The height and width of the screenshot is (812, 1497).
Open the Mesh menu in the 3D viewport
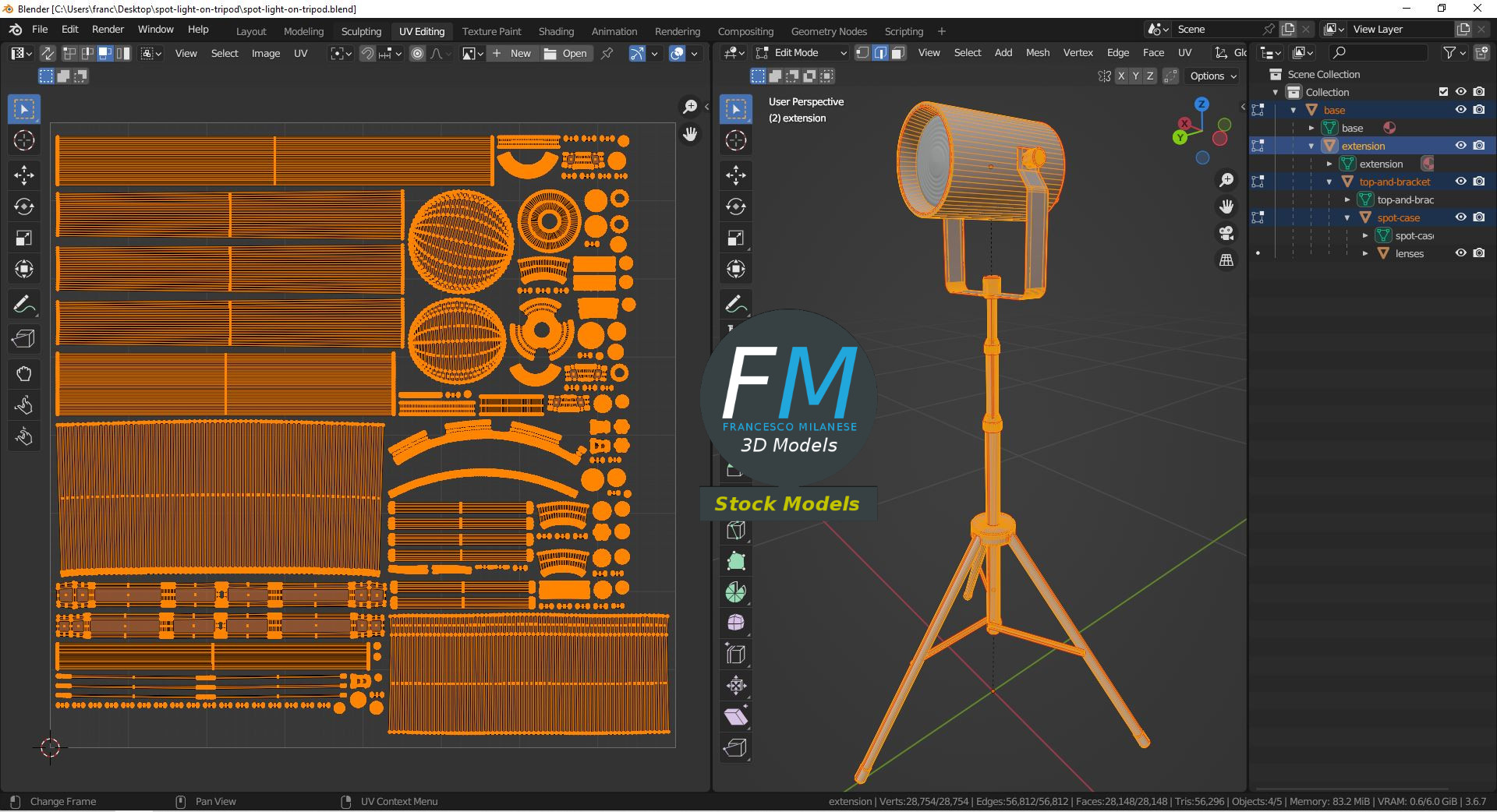click(1037, 53)
